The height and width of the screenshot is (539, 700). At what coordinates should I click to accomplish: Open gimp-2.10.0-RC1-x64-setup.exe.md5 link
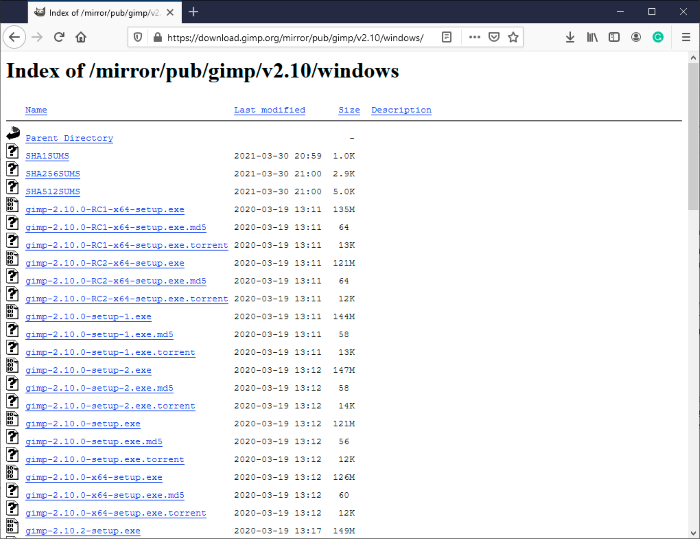pyautogui.click(x=116, y=227)
